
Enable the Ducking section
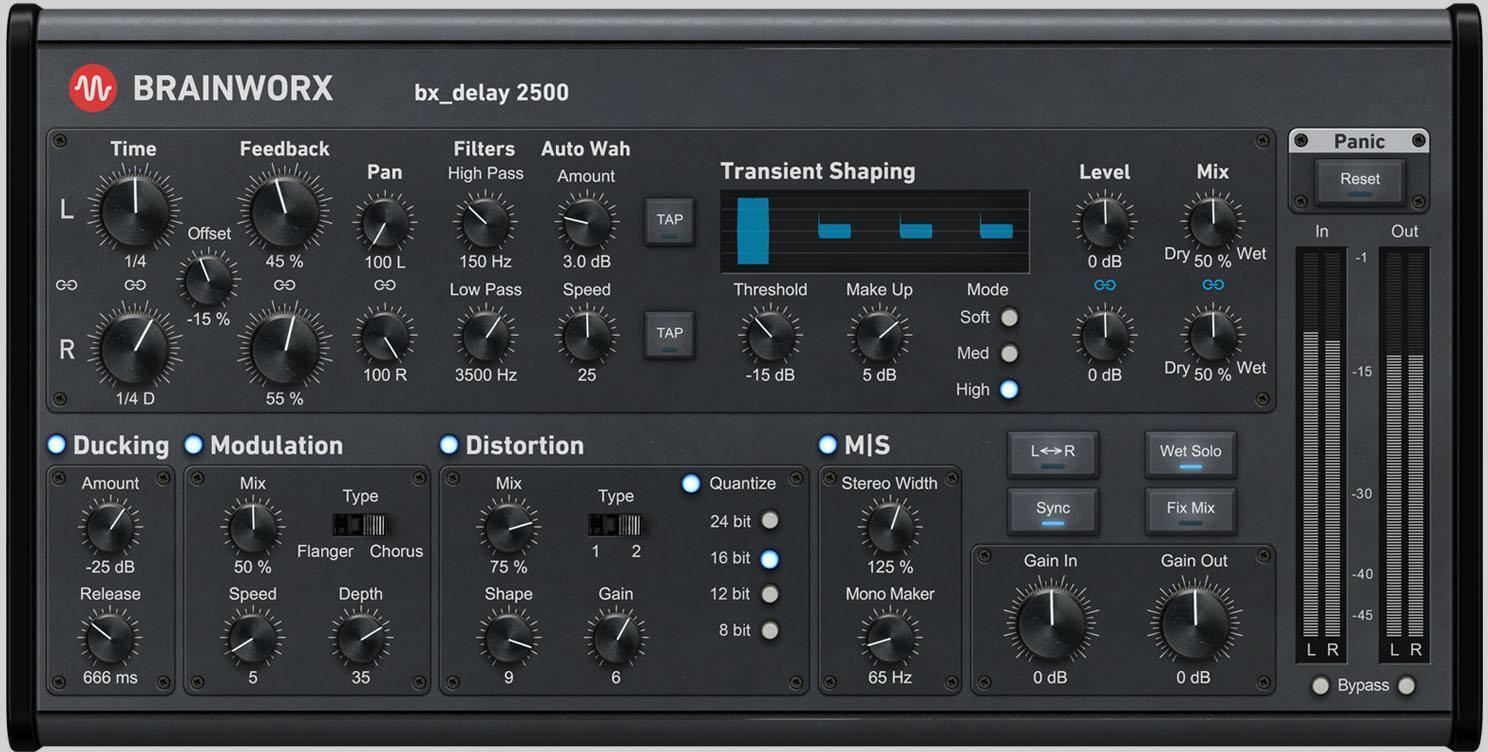(x=57, y=444)
